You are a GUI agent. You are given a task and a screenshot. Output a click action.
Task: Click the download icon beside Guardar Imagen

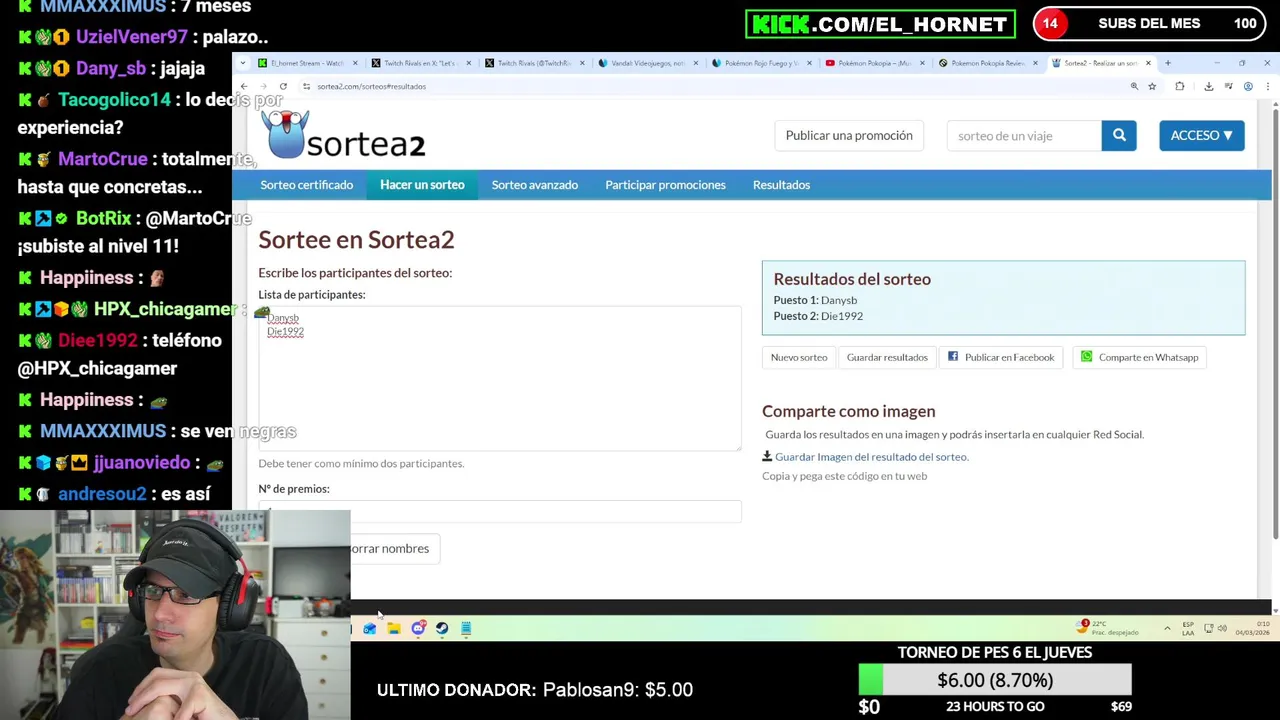coord(767,456)
